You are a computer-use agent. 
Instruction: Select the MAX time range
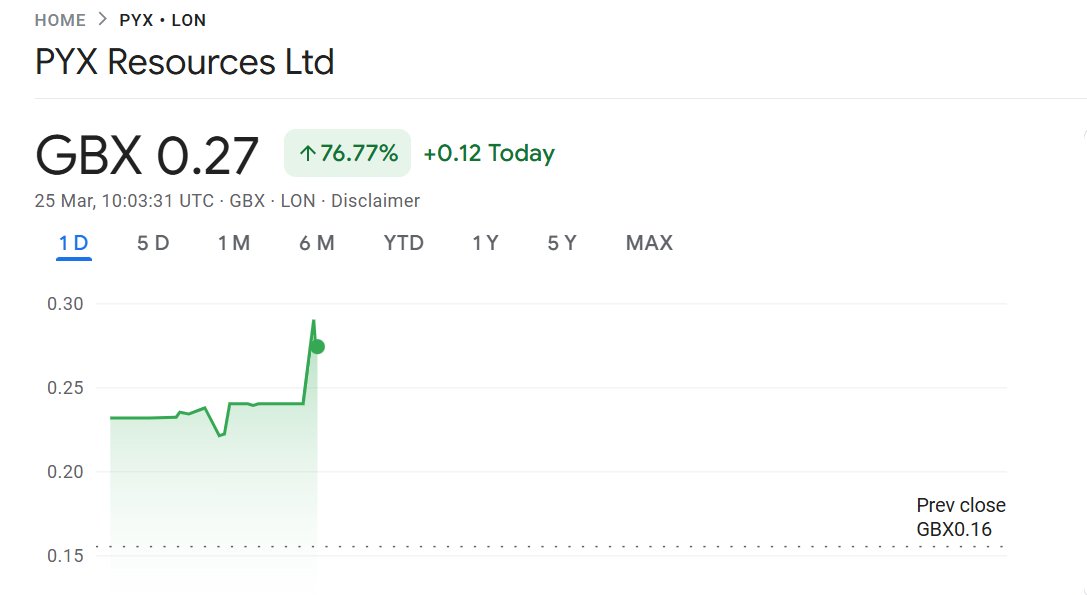[649, 243]
